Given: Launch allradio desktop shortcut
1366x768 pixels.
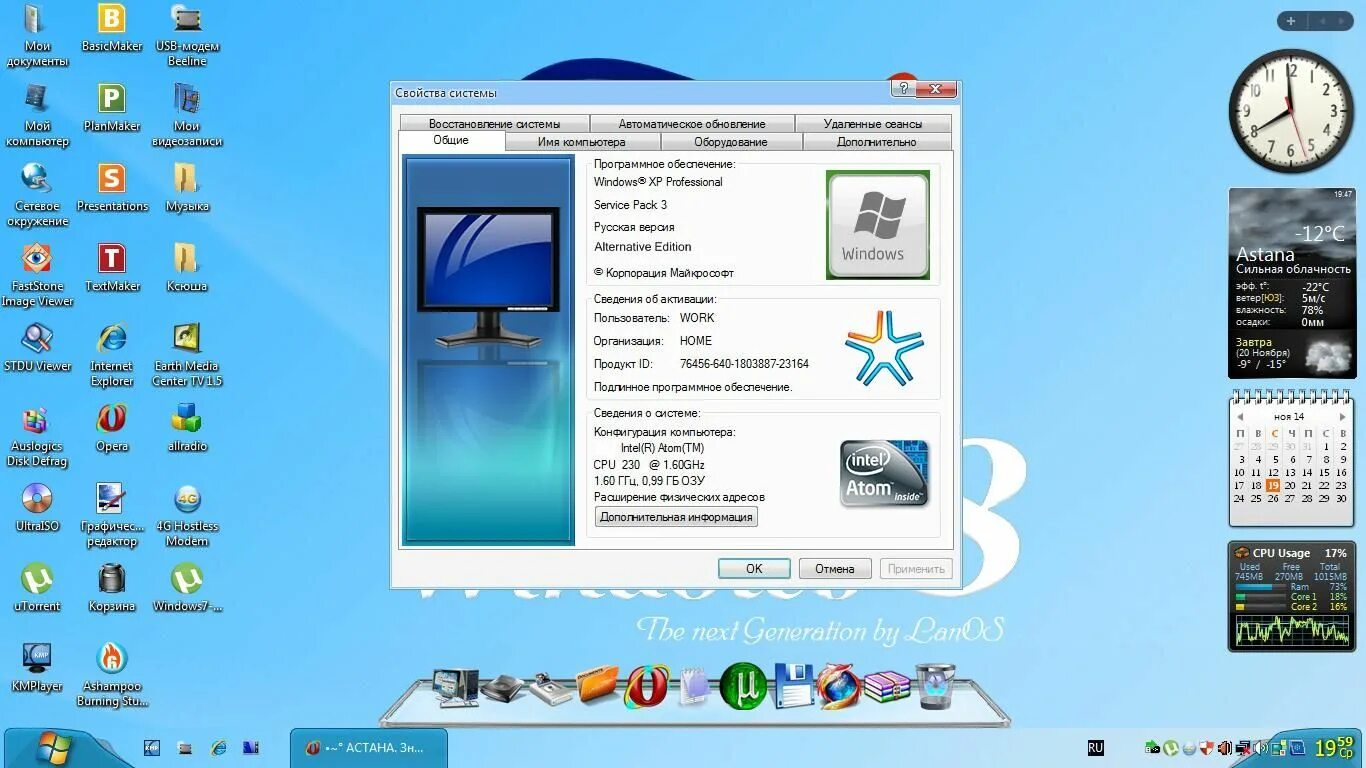Looking at the screenshot, I should point(187,429).
